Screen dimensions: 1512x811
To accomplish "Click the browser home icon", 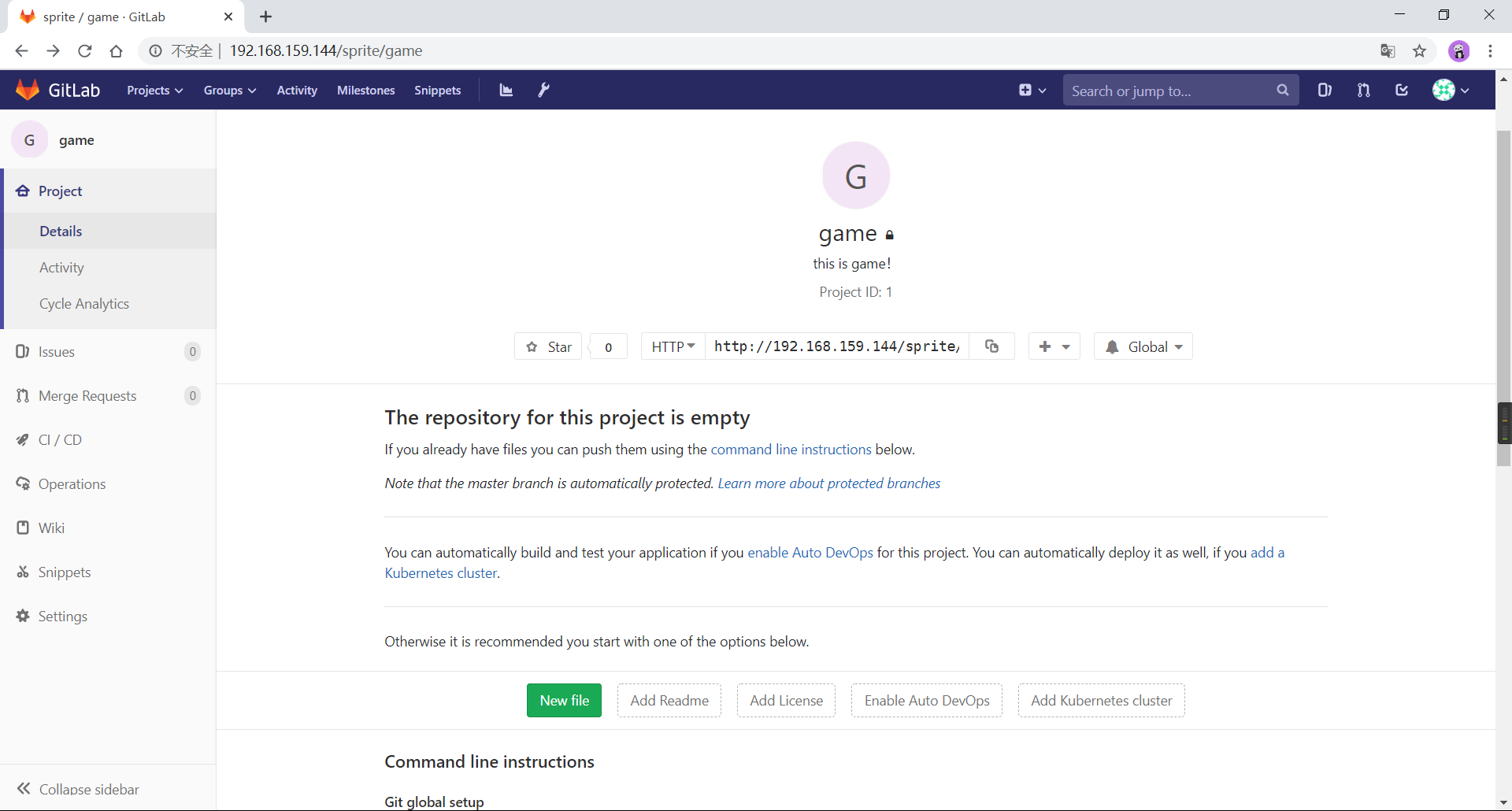I will pyautogui.click(x=117, y=51).
